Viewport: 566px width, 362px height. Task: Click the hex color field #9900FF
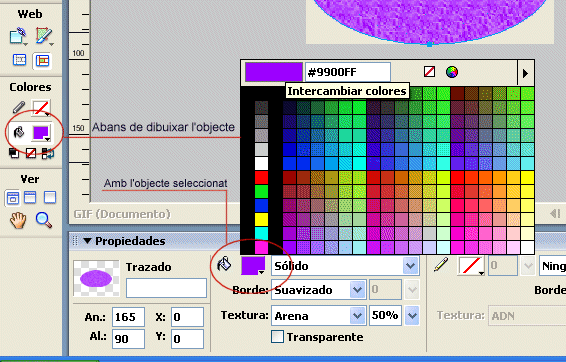(x=348, y=72)
